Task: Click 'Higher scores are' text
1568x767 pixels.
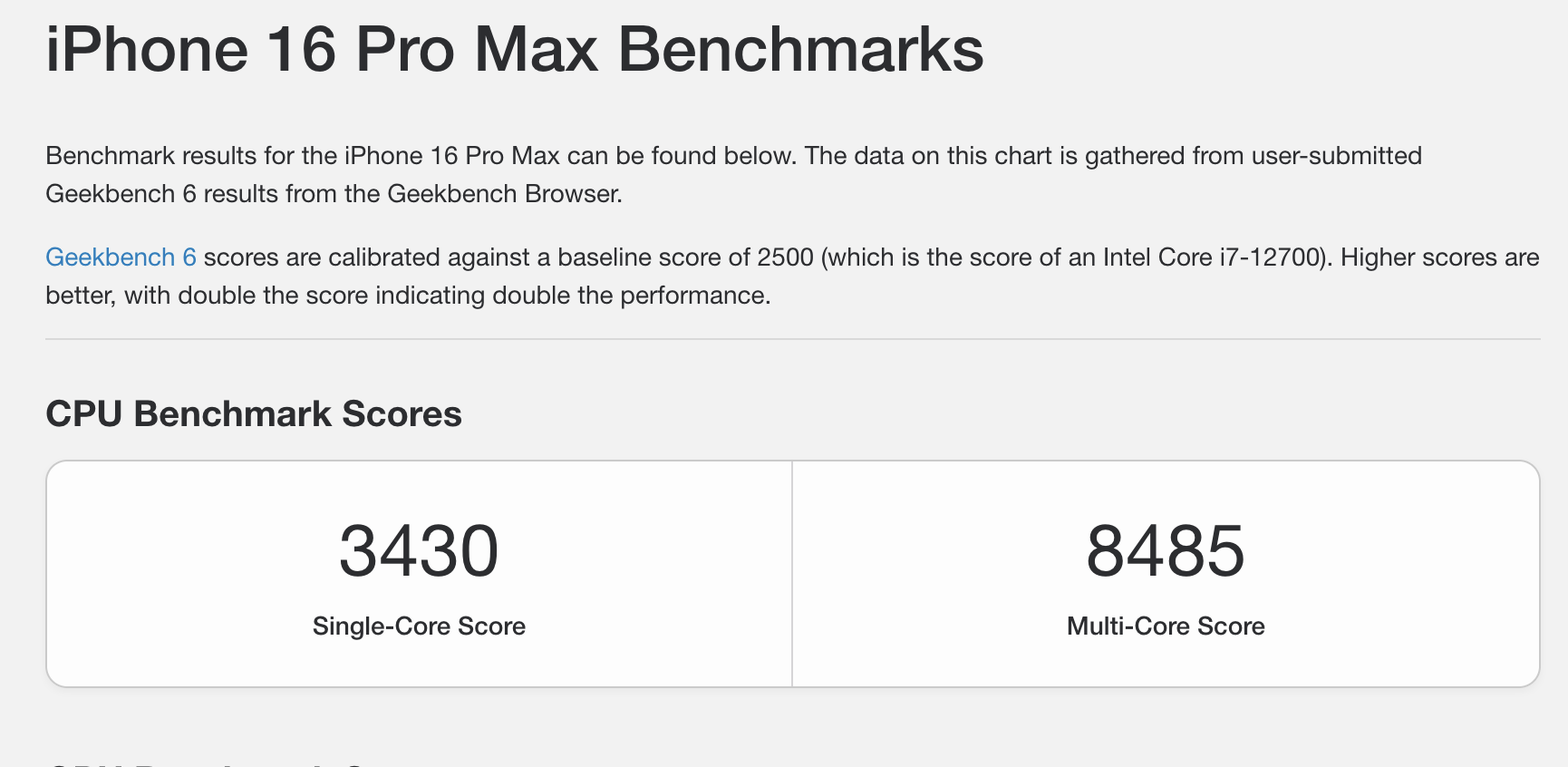Action: (1439, 257)
